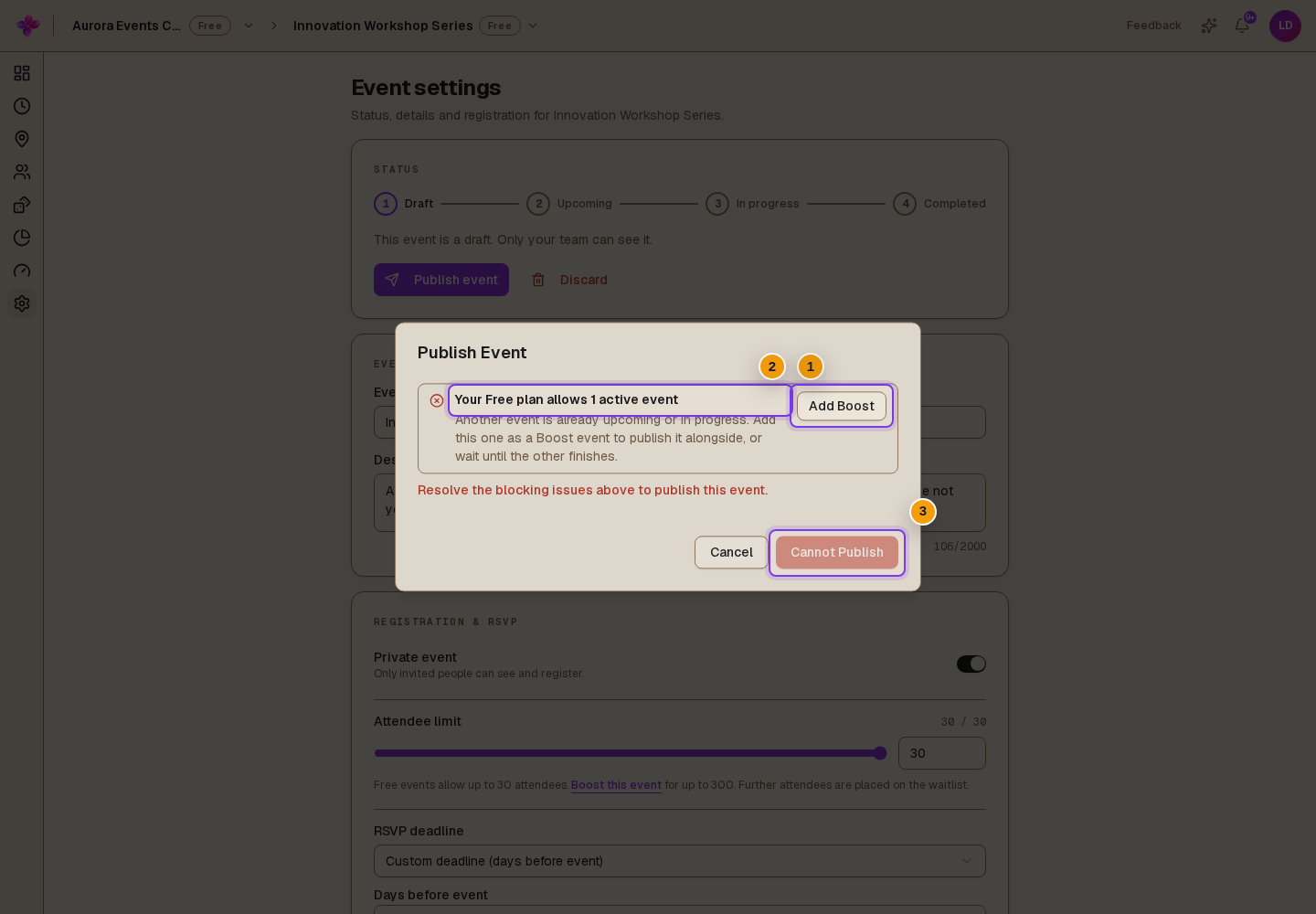This screenshot has width=1316, height=914.
Task: Open the LD user avatar menu
Action: [x=1285, y=26]
